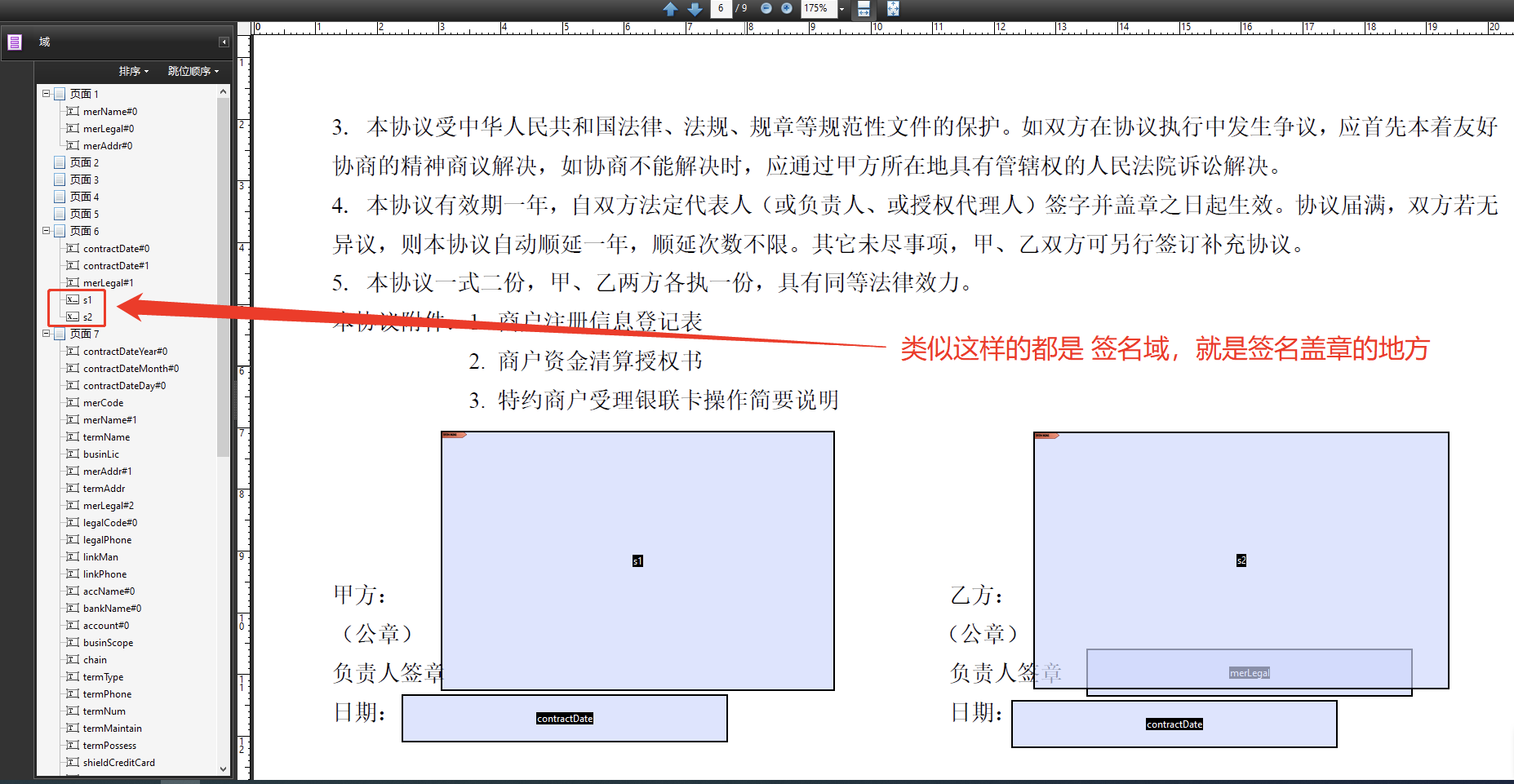Select the legalCode#0 field
This screenshot has height=784, width=1514.
tap(110, 523)
